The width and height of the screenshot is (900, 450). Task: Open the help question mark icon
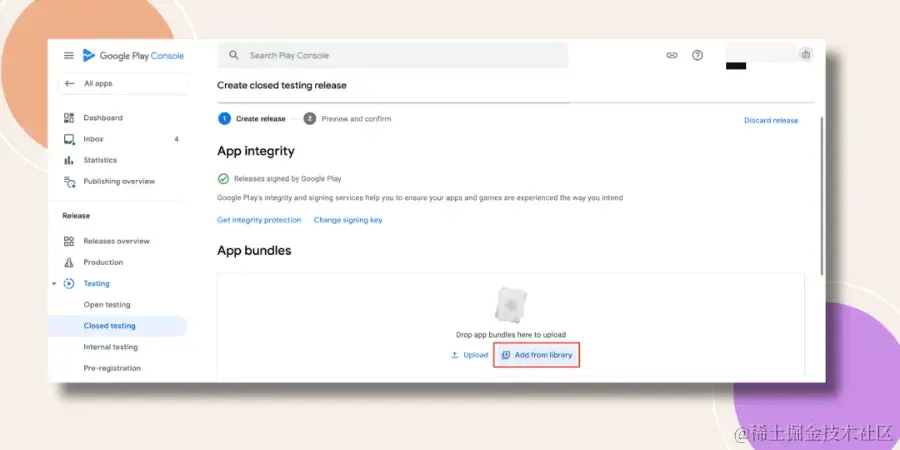(x=697, y=56)
